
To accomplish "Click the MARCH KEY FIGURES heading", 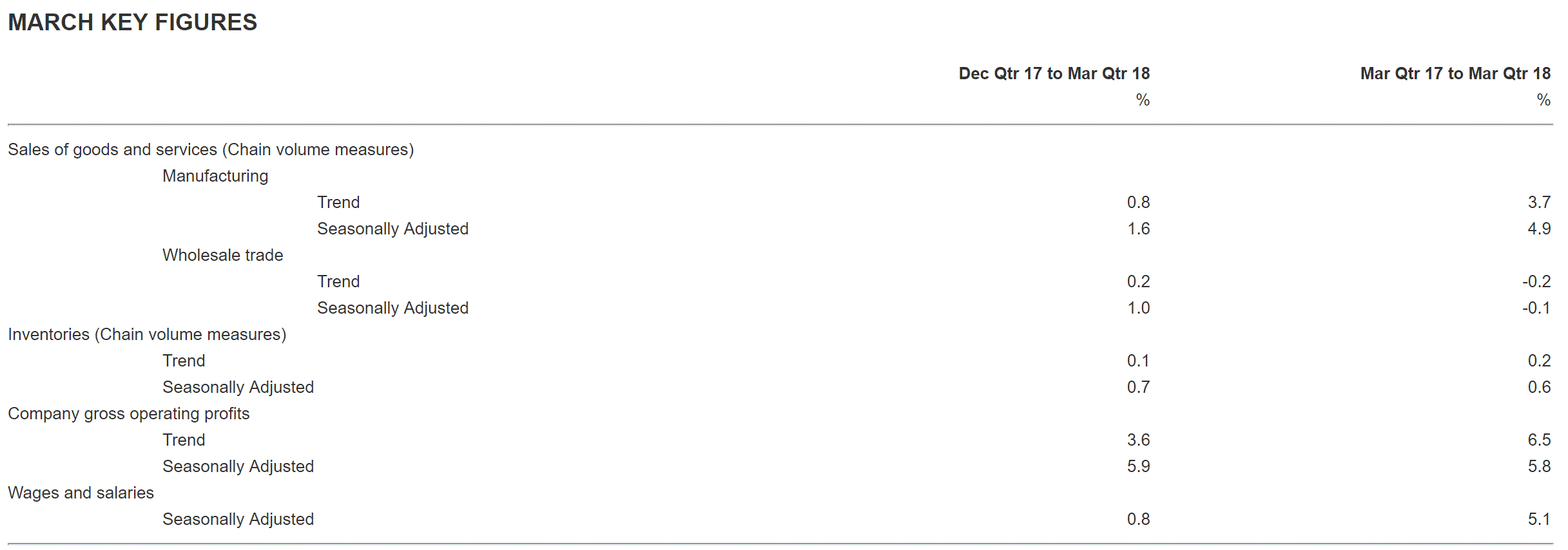I will coord(132,23).
